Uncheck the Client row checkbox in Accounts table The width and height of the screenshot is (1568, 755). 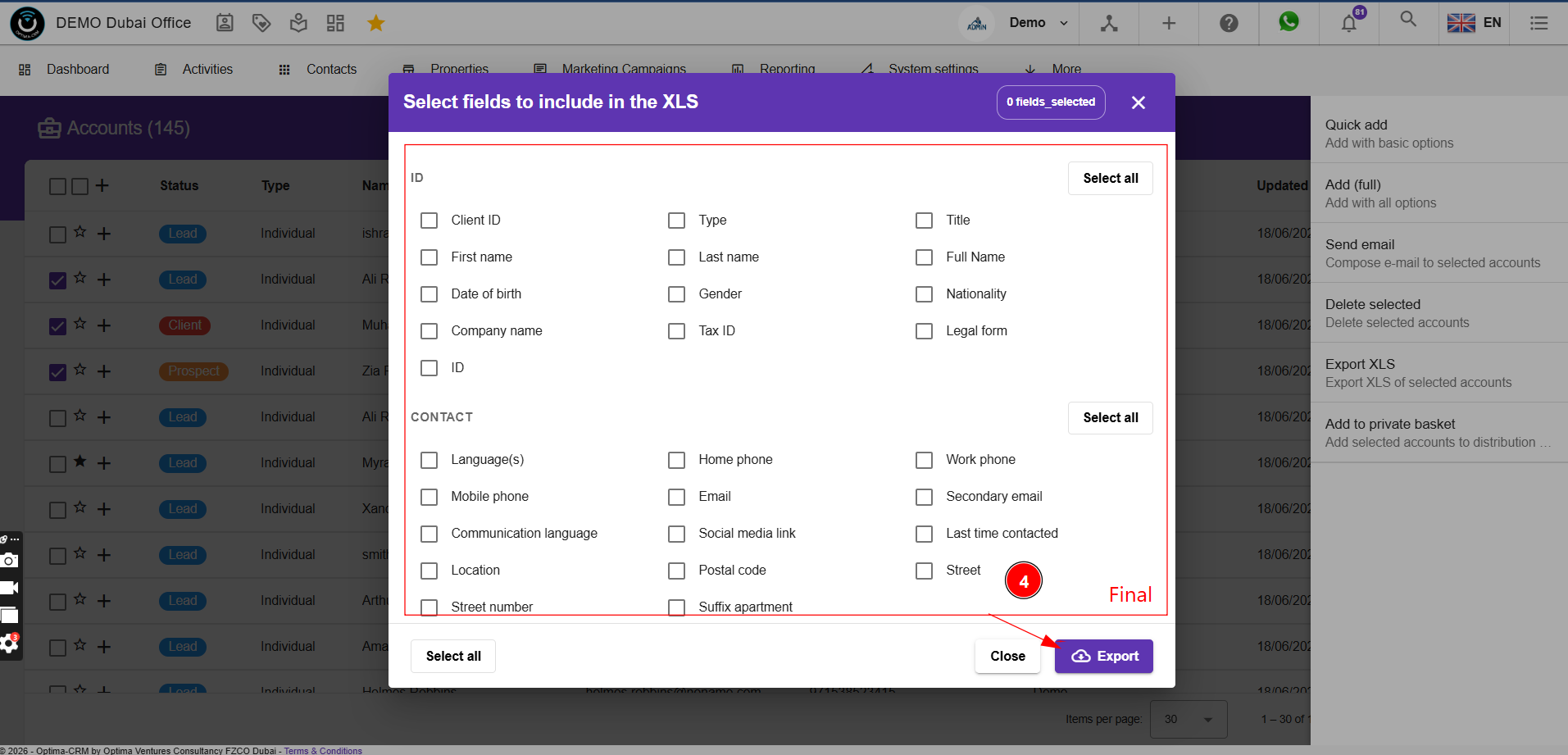tap(57, 326)
